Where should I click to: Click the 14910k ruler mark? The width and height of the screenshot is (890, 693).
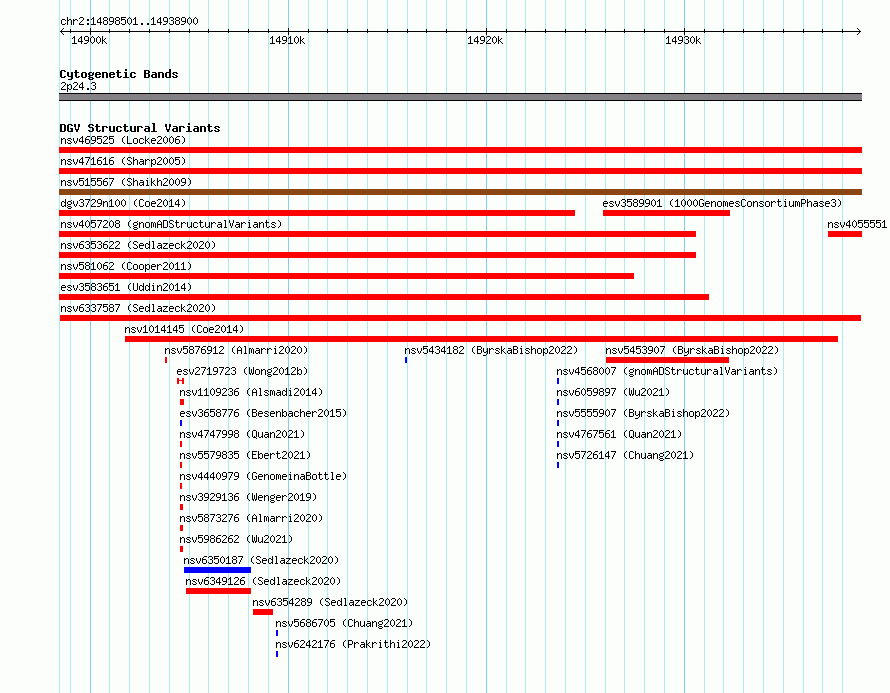click(x=287, y=40)
